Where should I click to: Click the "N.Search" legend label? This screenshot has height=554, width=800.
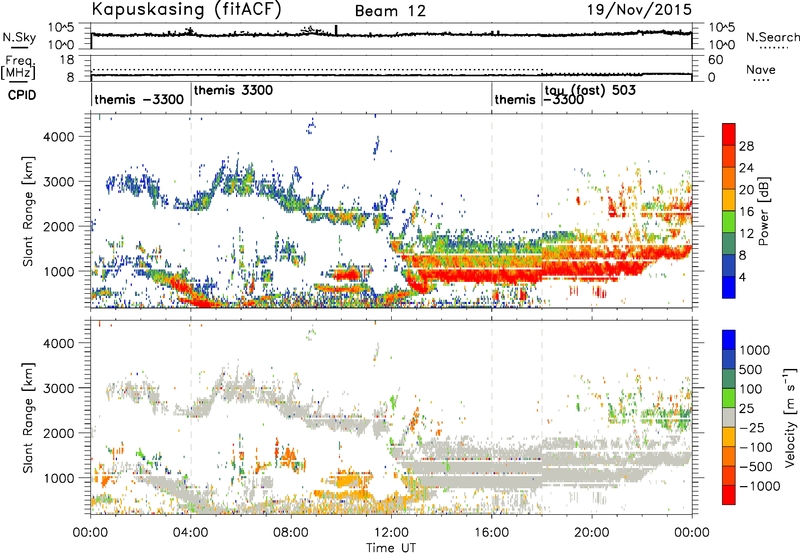tap(772, 37)
